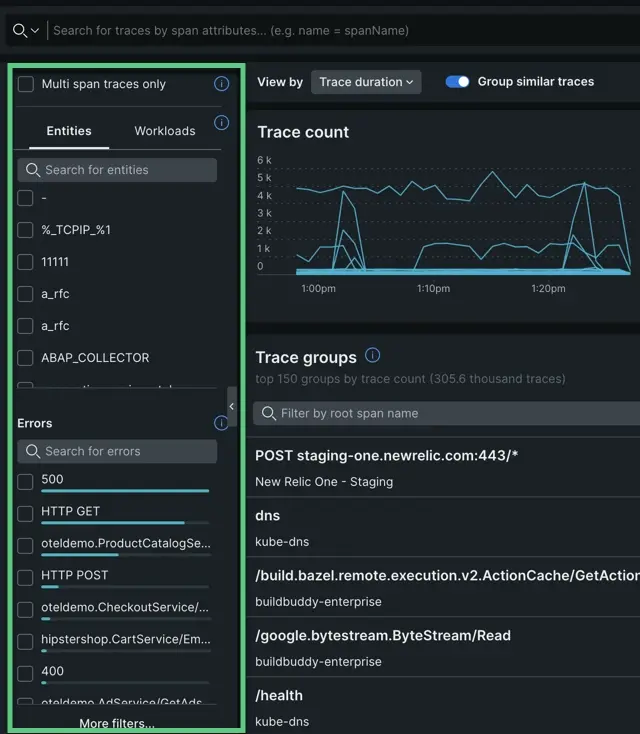Click the search magnifier icon in top bar
Viewport: 640px width, 734px height.
[19, 30]
